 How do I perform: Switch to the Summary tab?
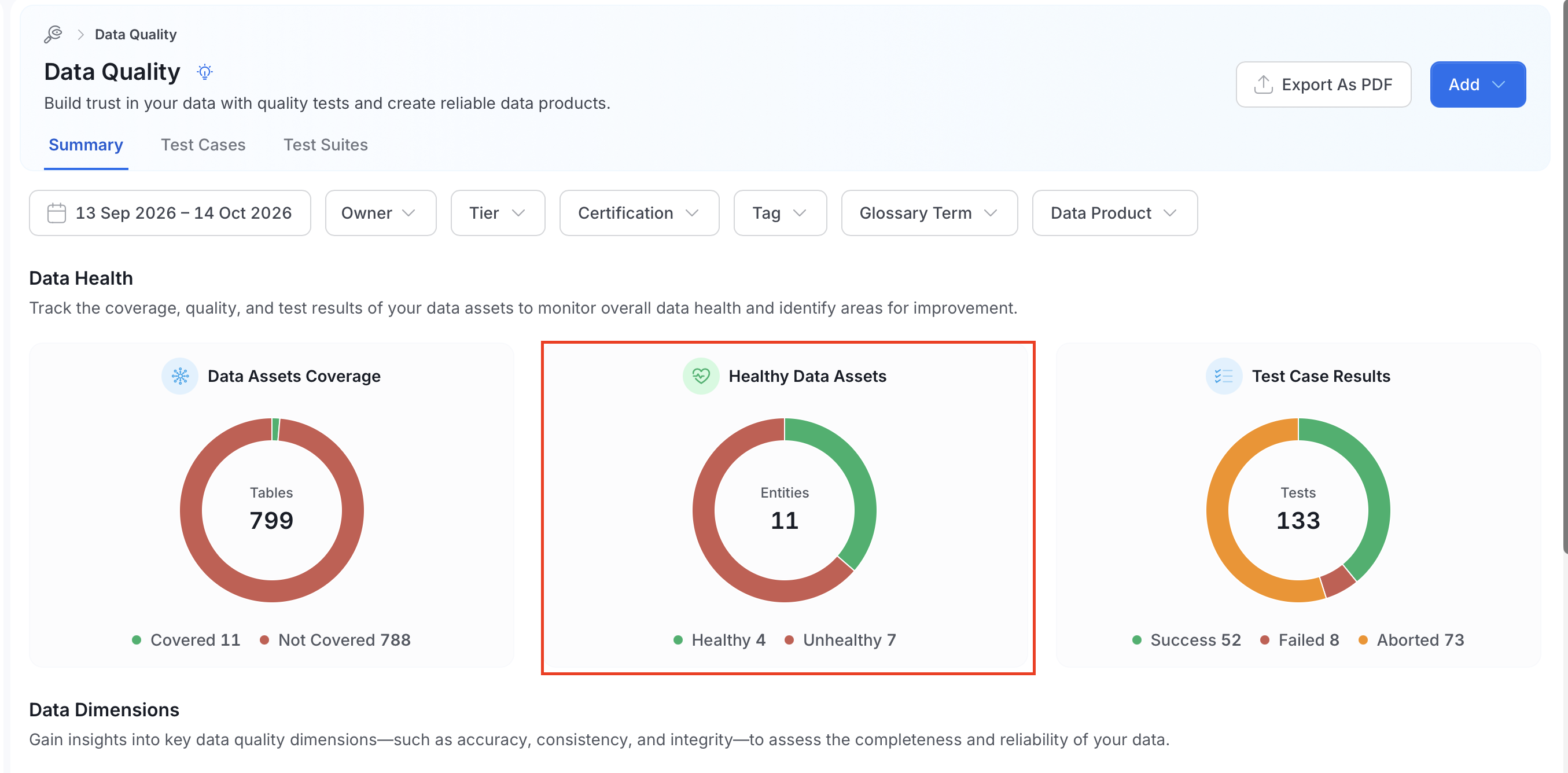click(x=86, y=145)
